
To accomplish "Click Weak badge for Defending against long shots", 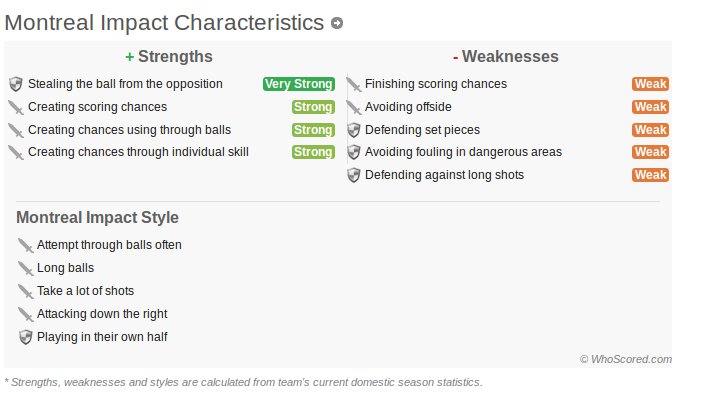I will 650,175.
